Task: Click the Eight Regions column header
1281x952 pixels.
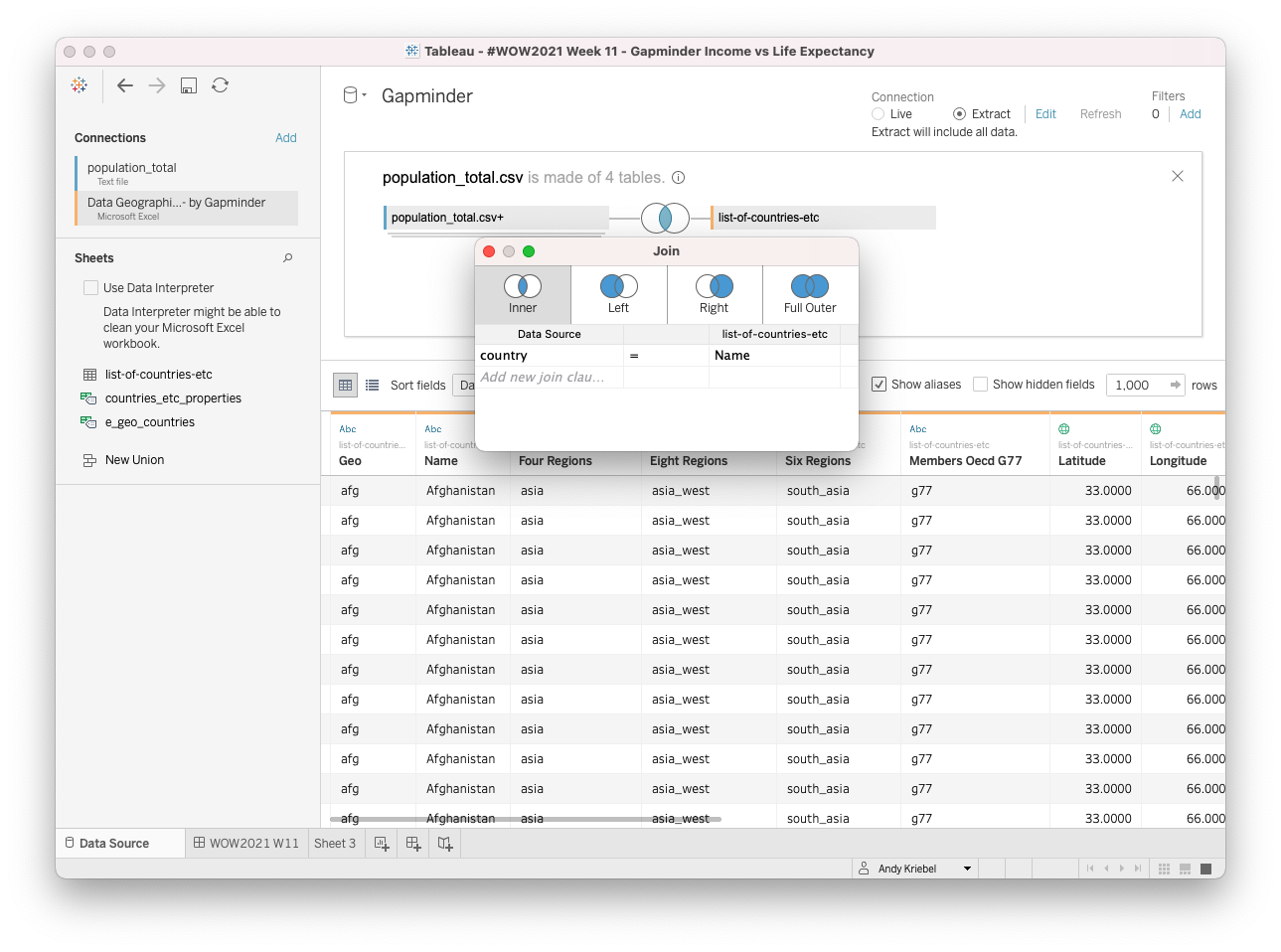Action: [689, 461]
